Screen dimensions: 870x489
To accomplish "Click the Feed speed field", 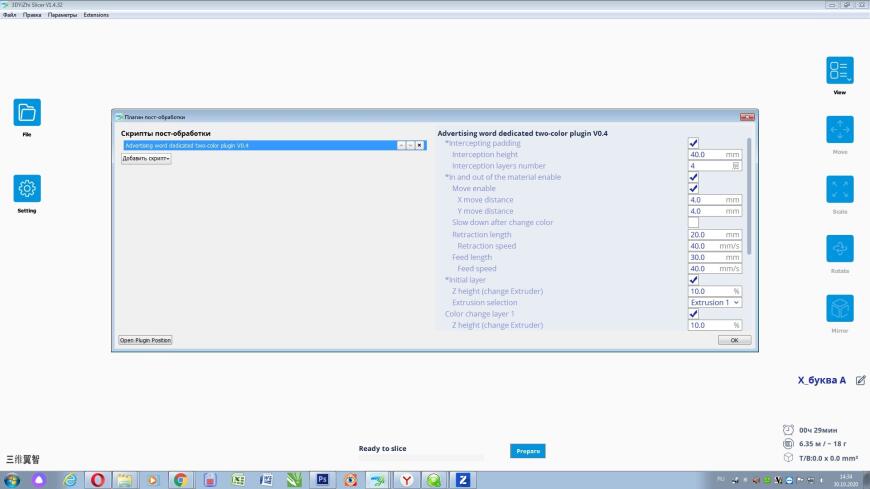I will coord(715,269).
